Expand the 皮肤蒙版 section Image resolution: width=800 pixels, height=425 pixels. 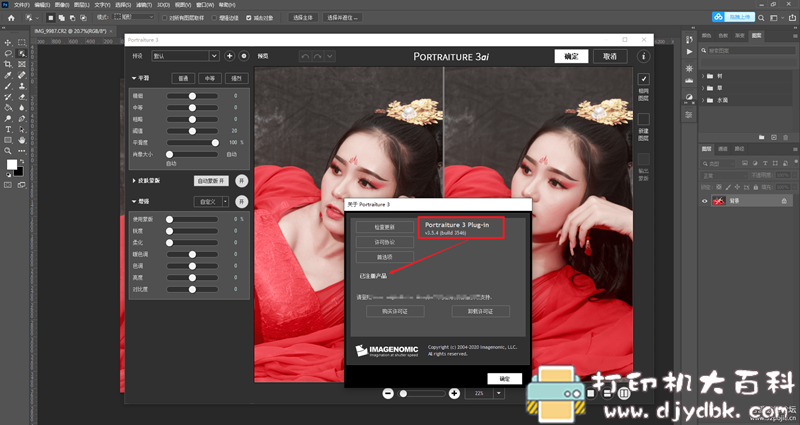click(x=134, y=181)
